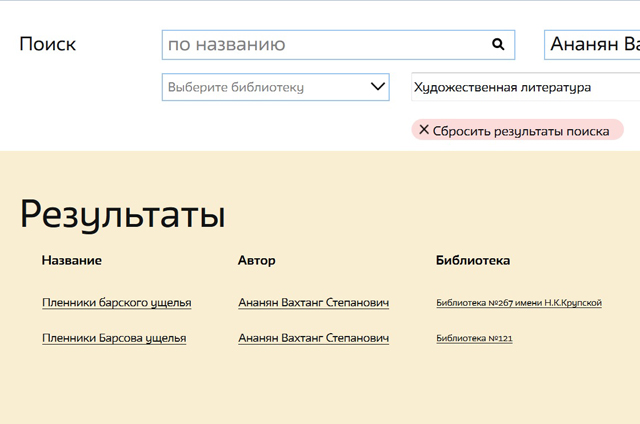Screen dimensions: 640x424
Task: Open book 'Пленники барского ущелья'
Action: [x=117, y=303]
